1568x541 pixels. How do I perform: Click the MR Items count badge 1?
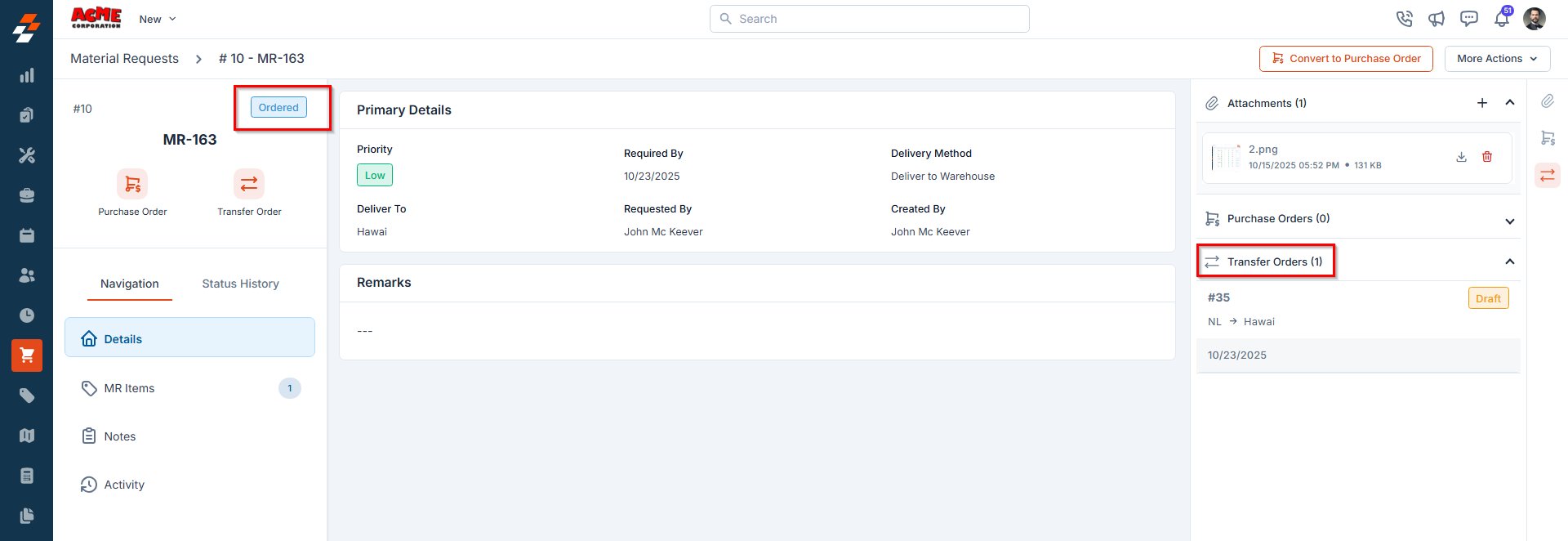point(290,388)
